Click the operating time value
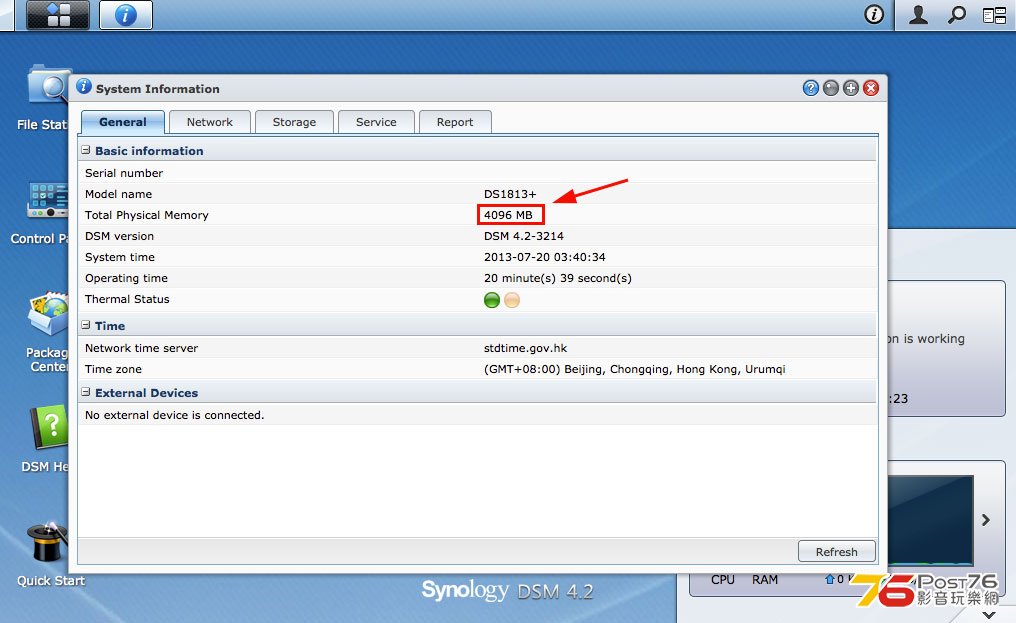The image size is (1016, 623). pos(557,278)
